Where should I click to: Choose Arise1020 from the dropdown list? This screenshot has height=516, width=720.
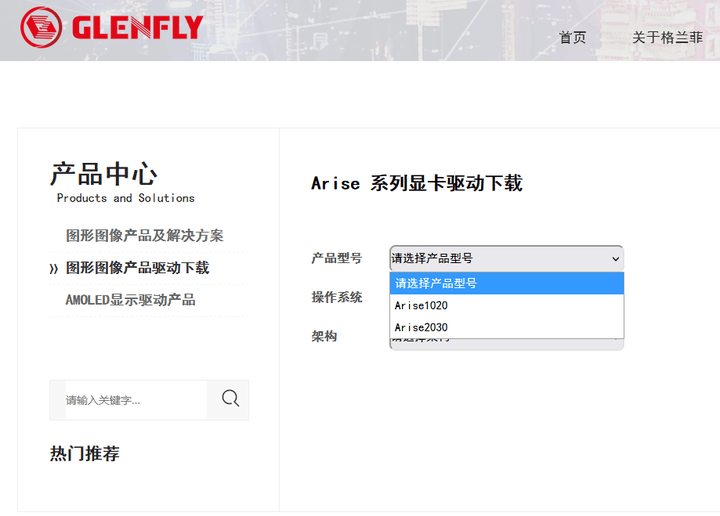click(506, 305)
